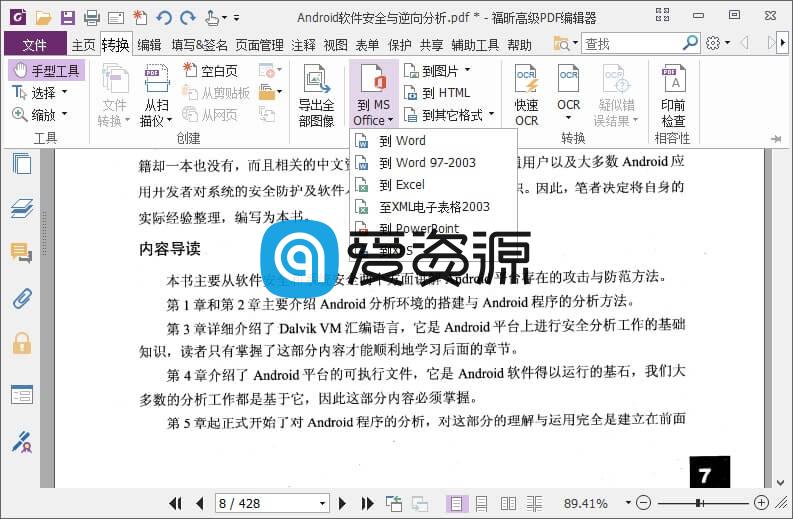Export all images (导出全部图像)
The width and height of the screenshot is (793, 519).
pyautogui.click(x=317, y=95)
